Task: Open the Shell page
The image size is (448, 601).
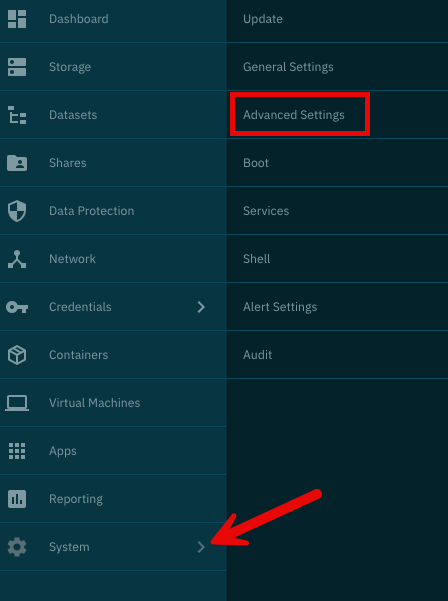Action: (x=256, y=259)
